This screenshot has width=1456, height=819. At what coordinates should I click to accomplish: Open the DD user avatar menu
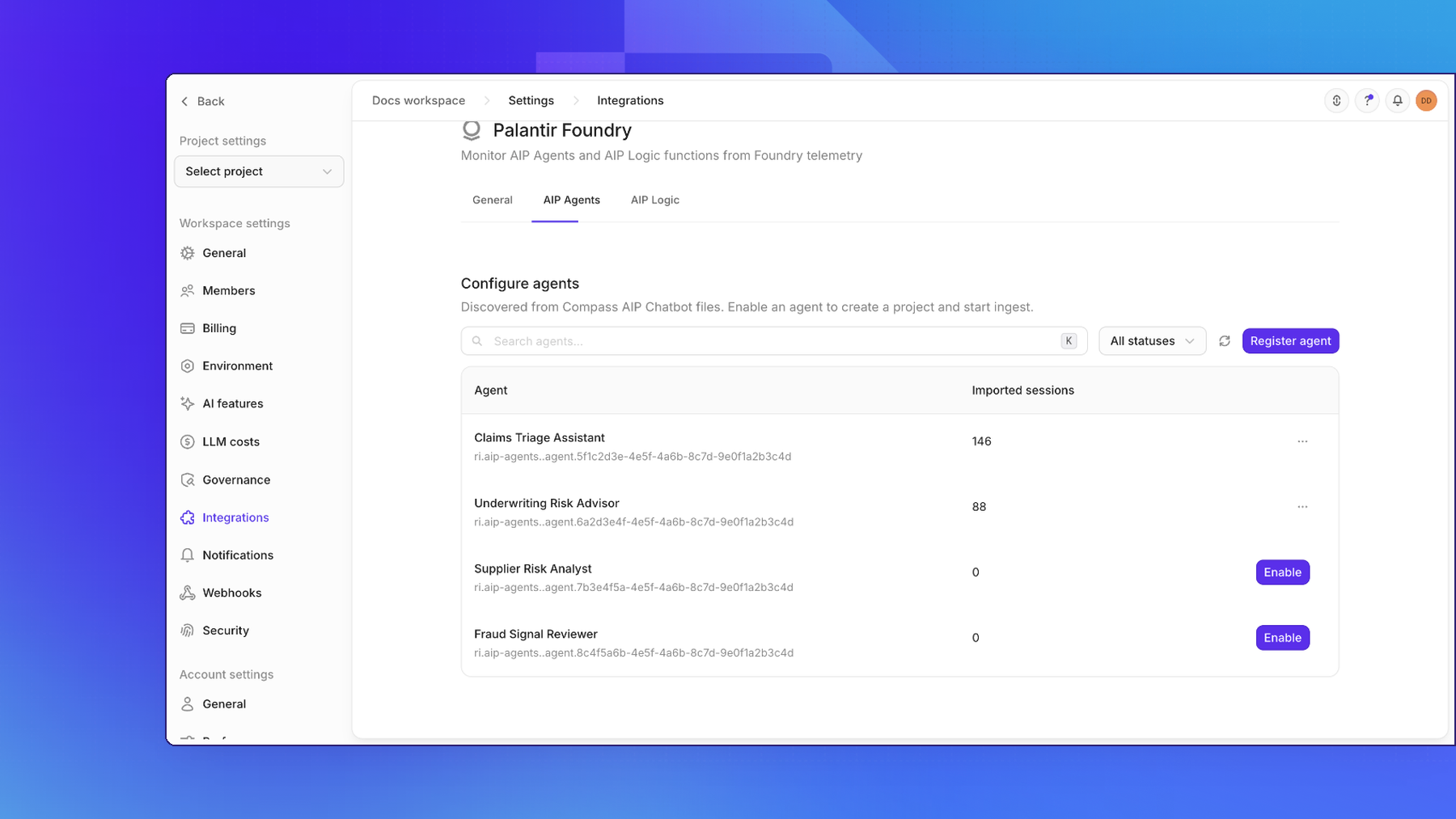tap(1426, 100)
